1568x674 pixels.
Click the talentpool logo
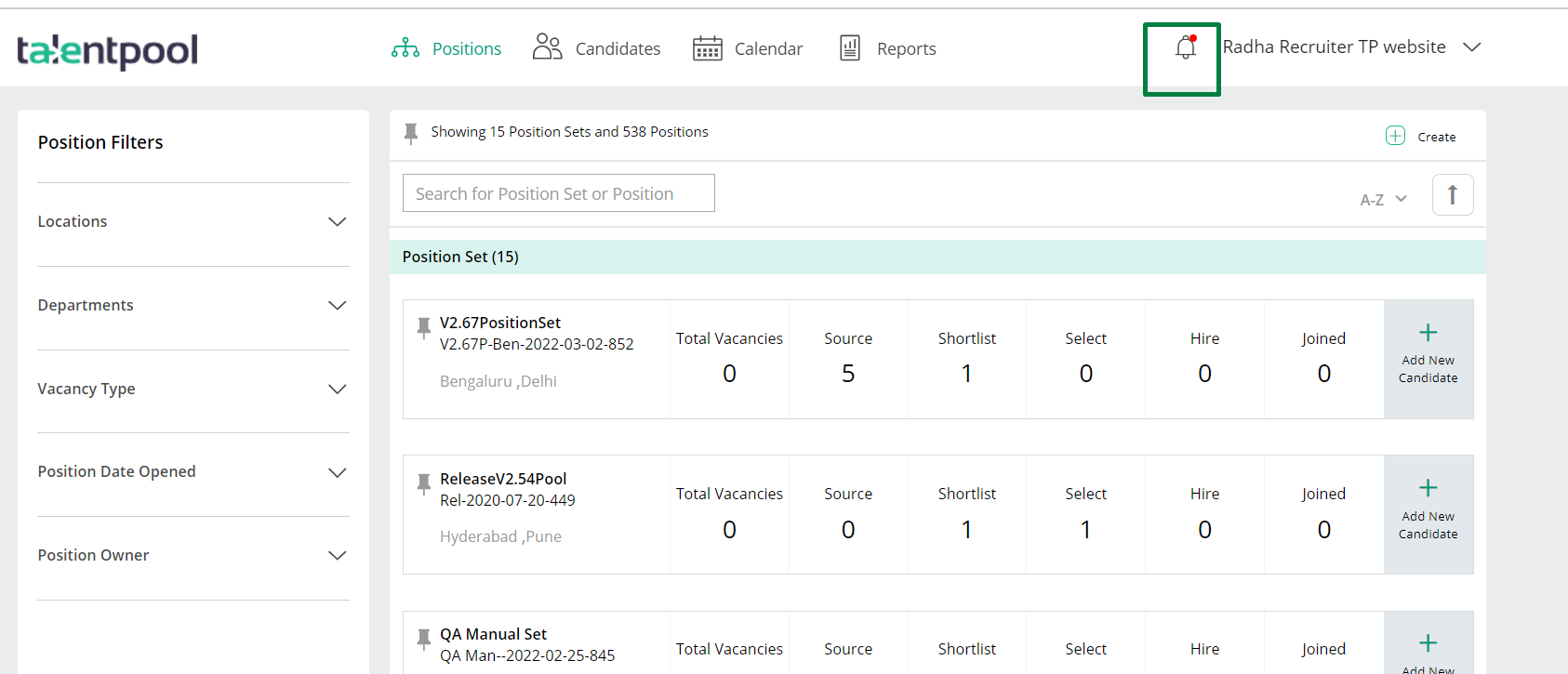tap(108, 51)
